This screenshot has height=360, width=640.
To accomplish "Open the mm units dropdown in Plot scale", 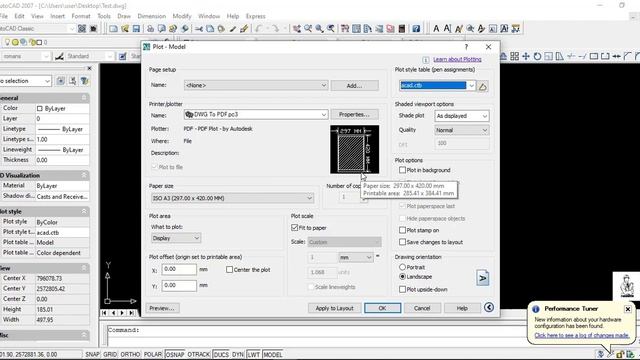I will [356, 258].
